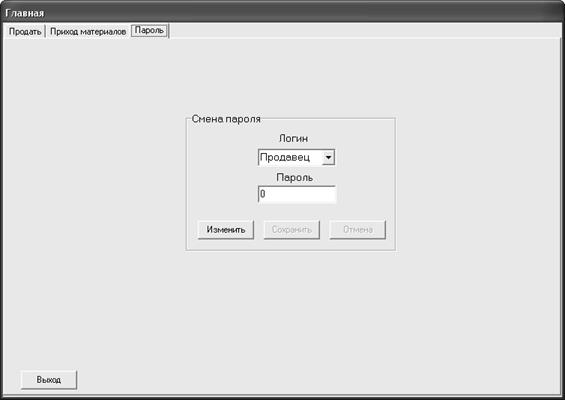Click the greyed-out Сохранить button
This screenshot has height=400, width=565.
[292, 230]
